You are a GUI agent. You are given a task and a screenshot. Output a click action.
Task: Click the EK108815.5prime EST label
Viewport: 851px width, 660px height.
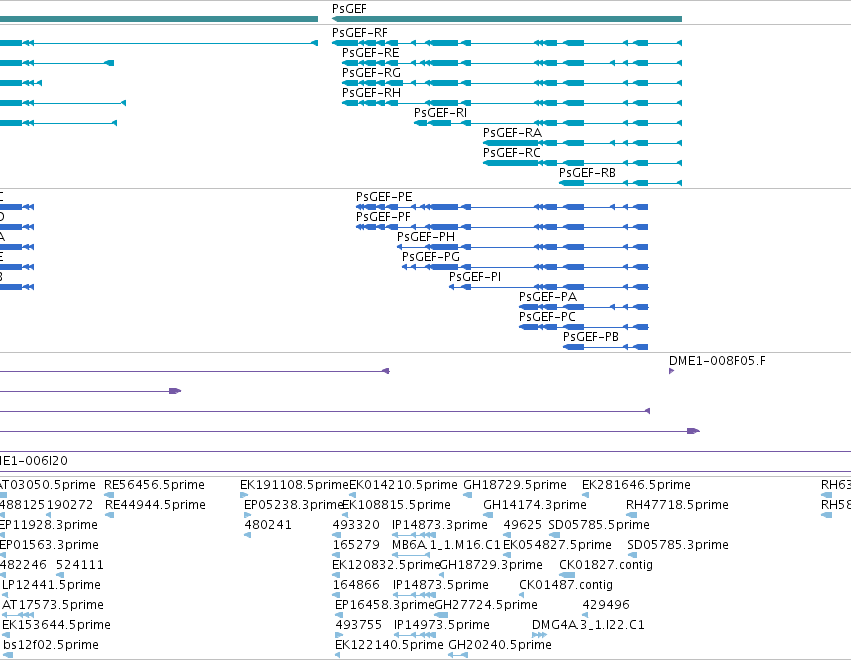coord(396,505)
